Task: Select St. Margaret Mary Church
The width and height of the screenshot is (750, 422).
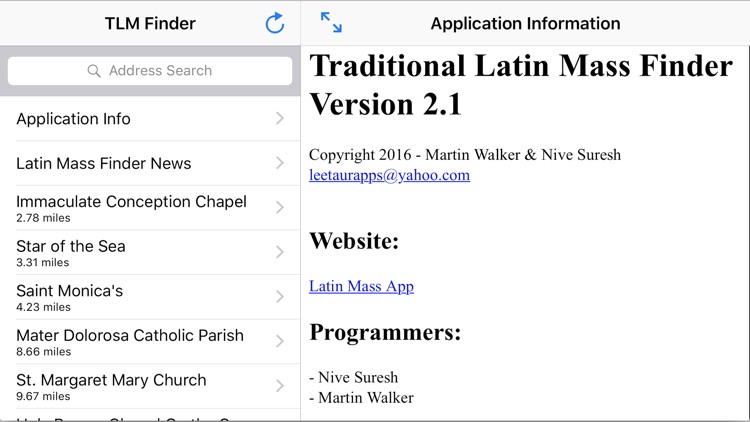Action: 111,386
